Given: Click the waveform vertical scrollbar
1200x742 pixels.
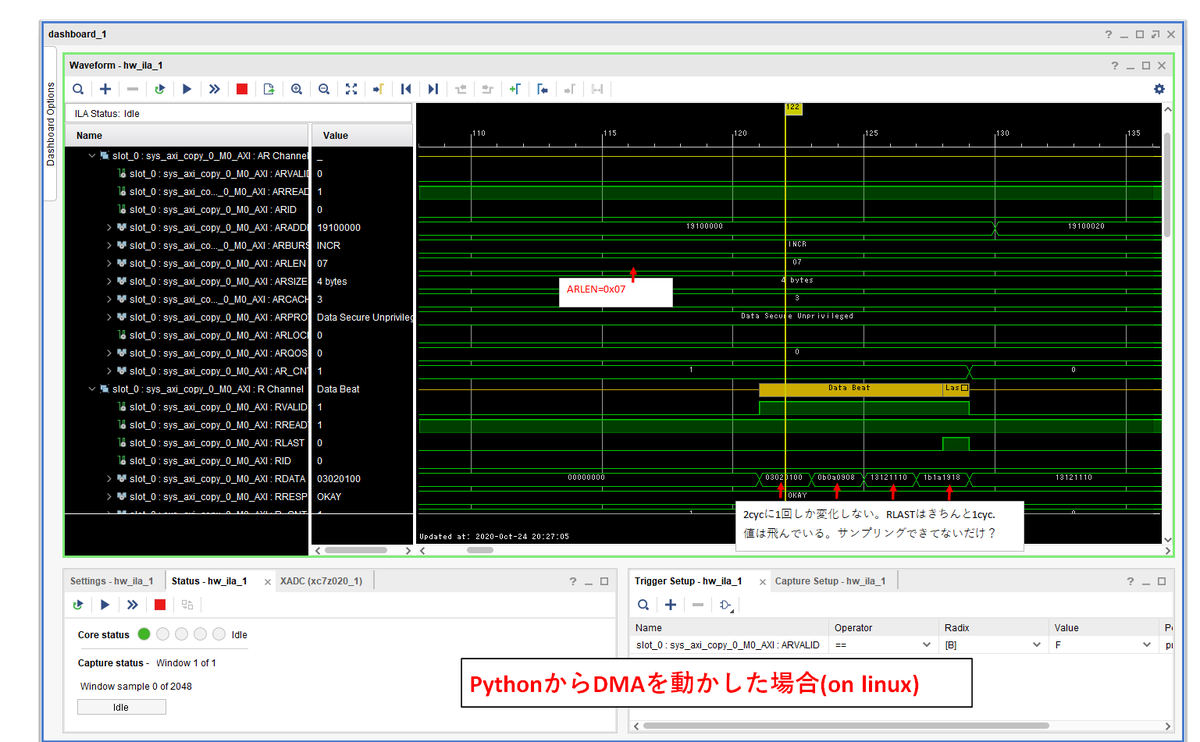Looking at the screenshot, I should [x=1166, y=184].
